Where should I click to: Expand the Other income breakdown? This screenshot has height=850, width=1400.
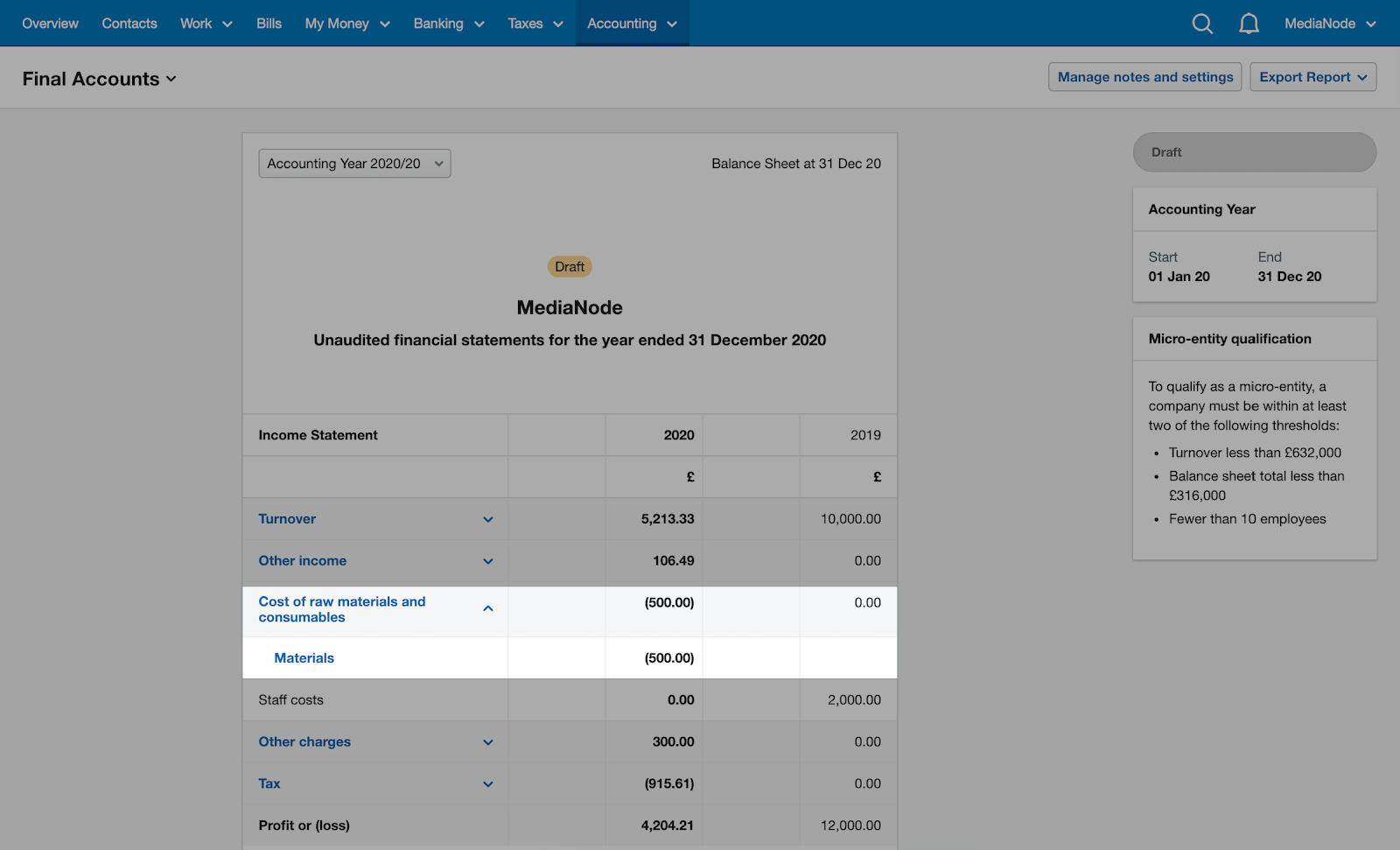click(488, 561)
